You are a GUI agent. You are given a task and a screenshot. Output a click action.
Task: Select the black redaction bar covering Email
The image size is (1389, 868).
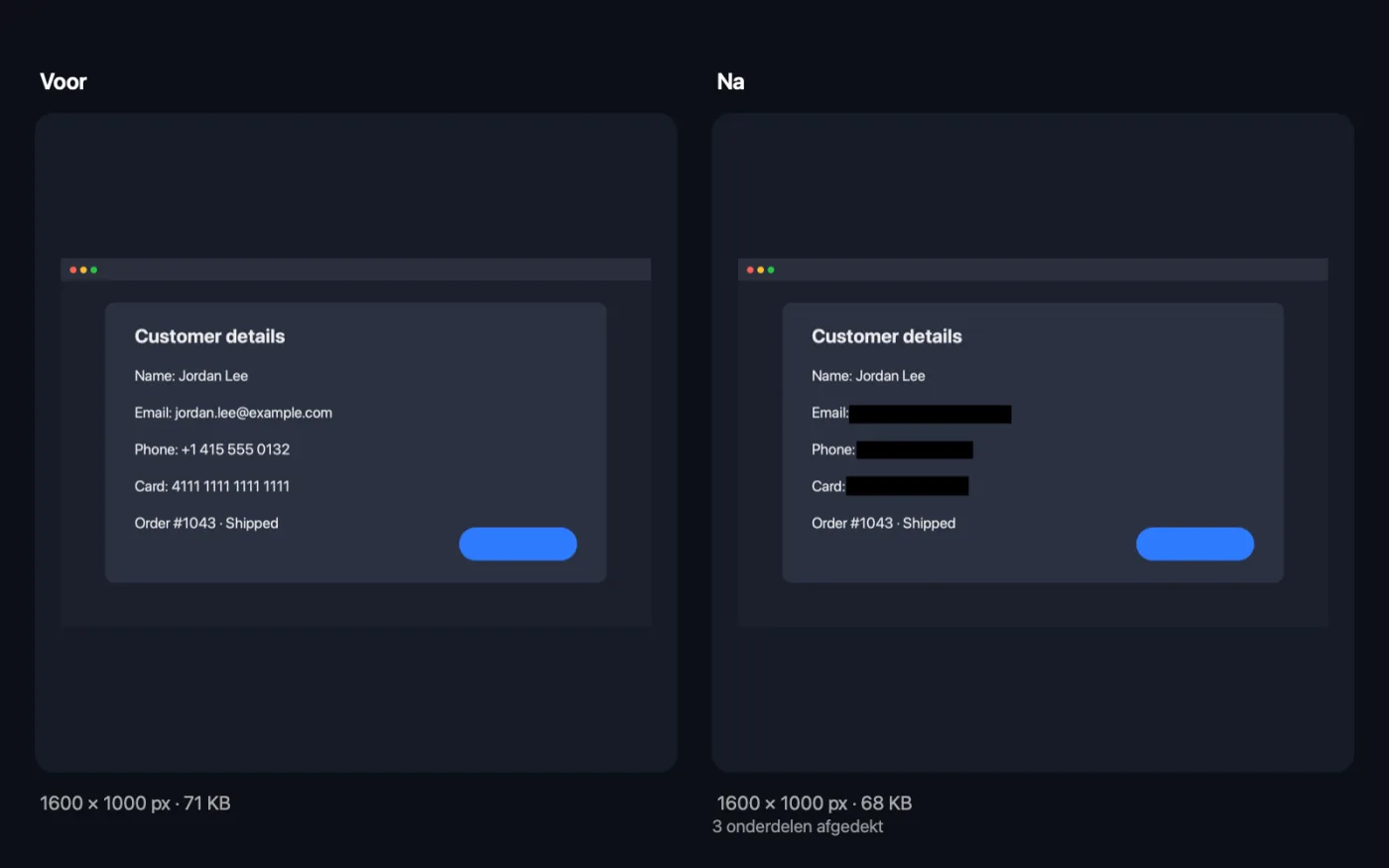tap(931, 414)
